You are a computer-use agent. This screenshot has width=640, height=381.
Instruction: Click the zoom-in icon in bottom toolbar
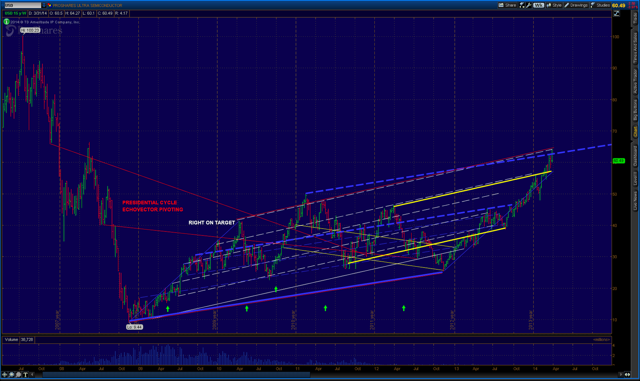pyautogui.click(x=11, y=374)
